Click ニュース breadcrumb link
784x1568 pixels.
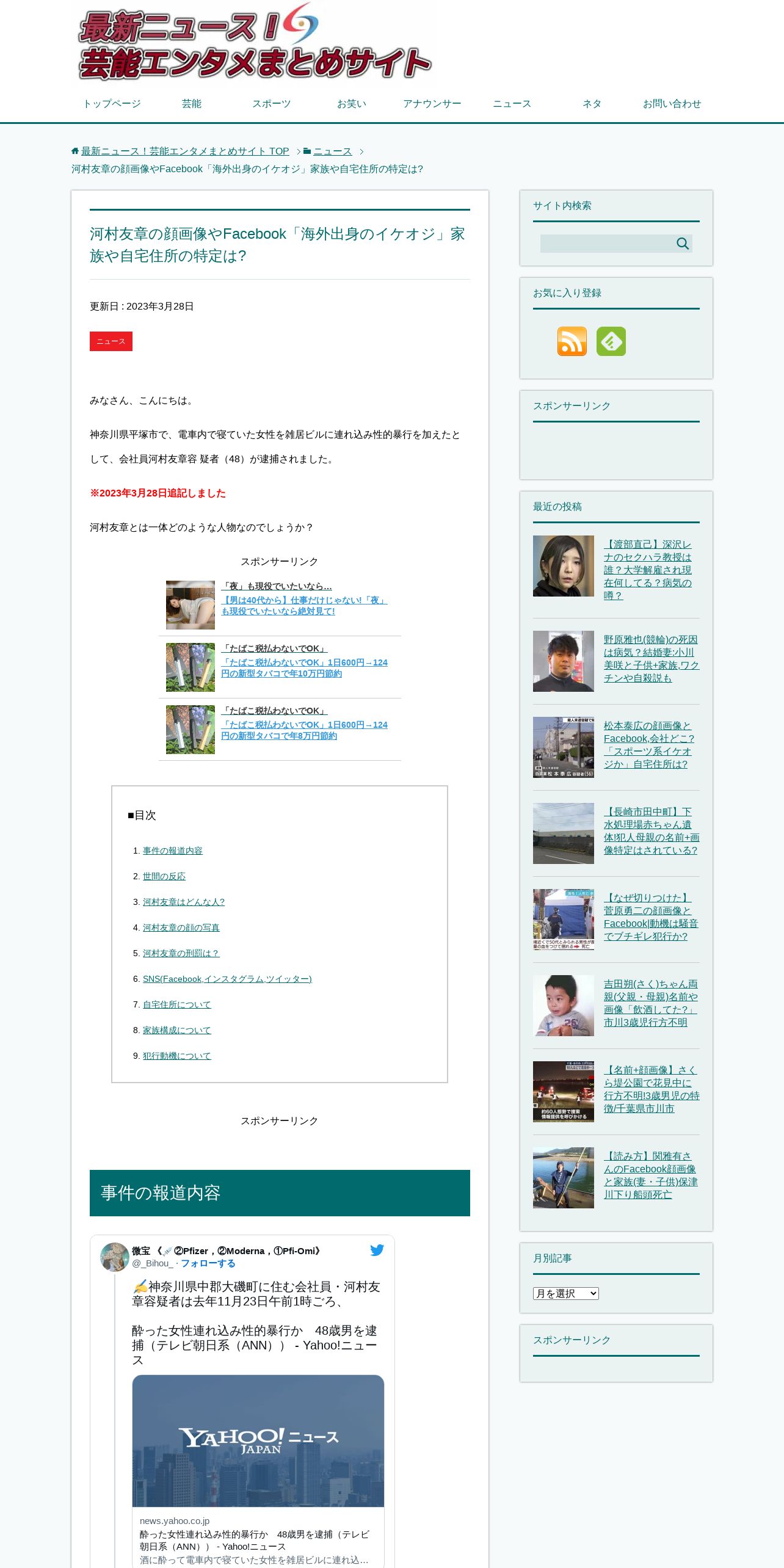point(333,151)
